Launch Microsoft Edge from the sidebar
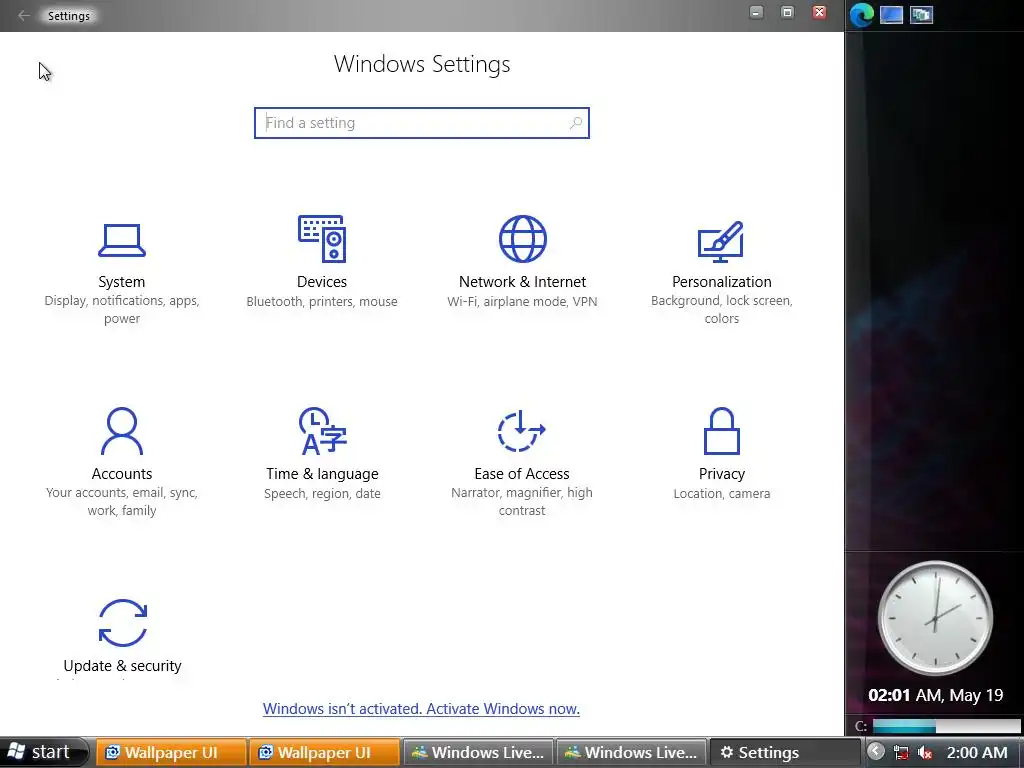Viewport: 1024px width, 768px height. coord(861,14)
